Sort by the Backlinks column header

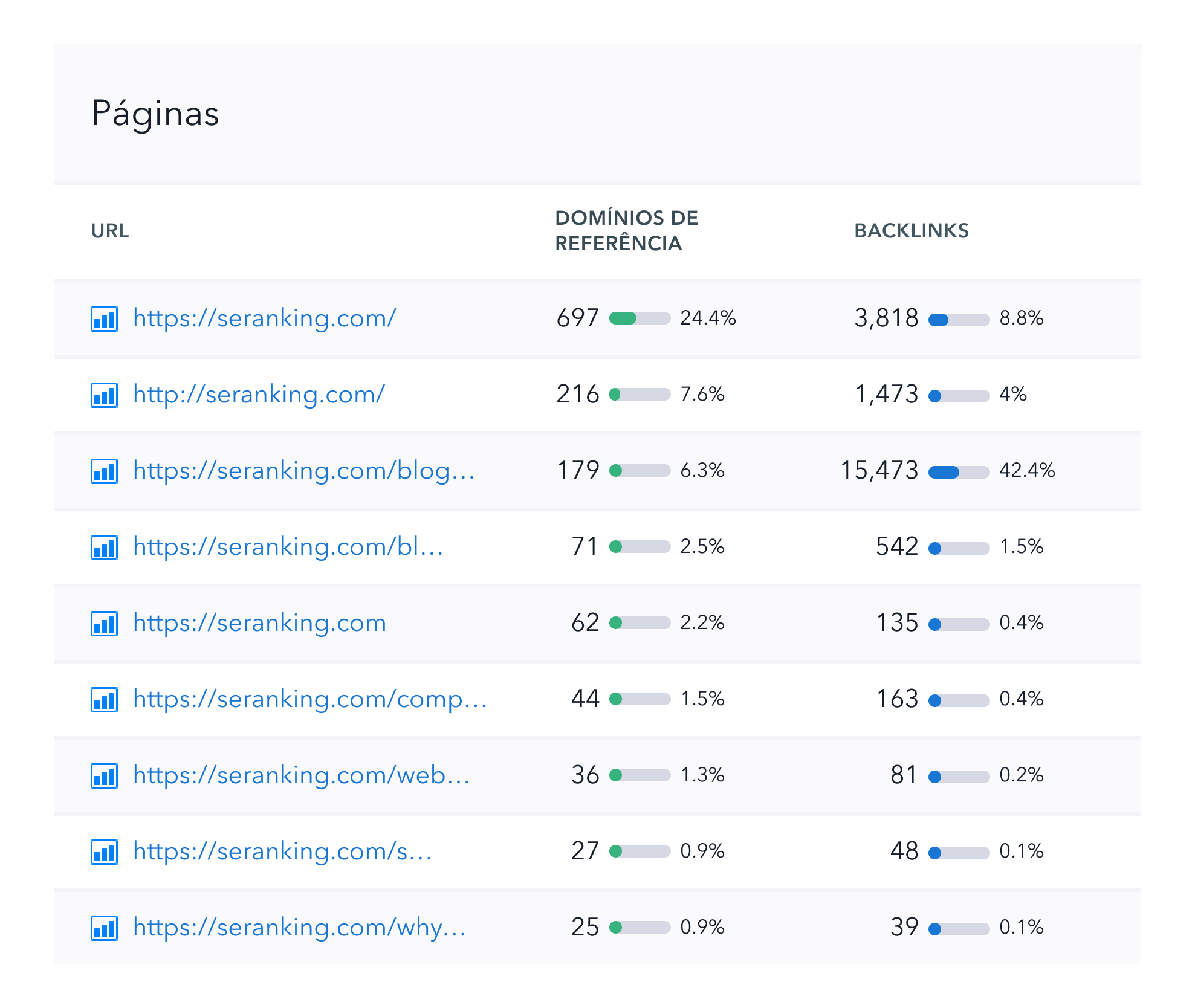(x=912, y=231)
